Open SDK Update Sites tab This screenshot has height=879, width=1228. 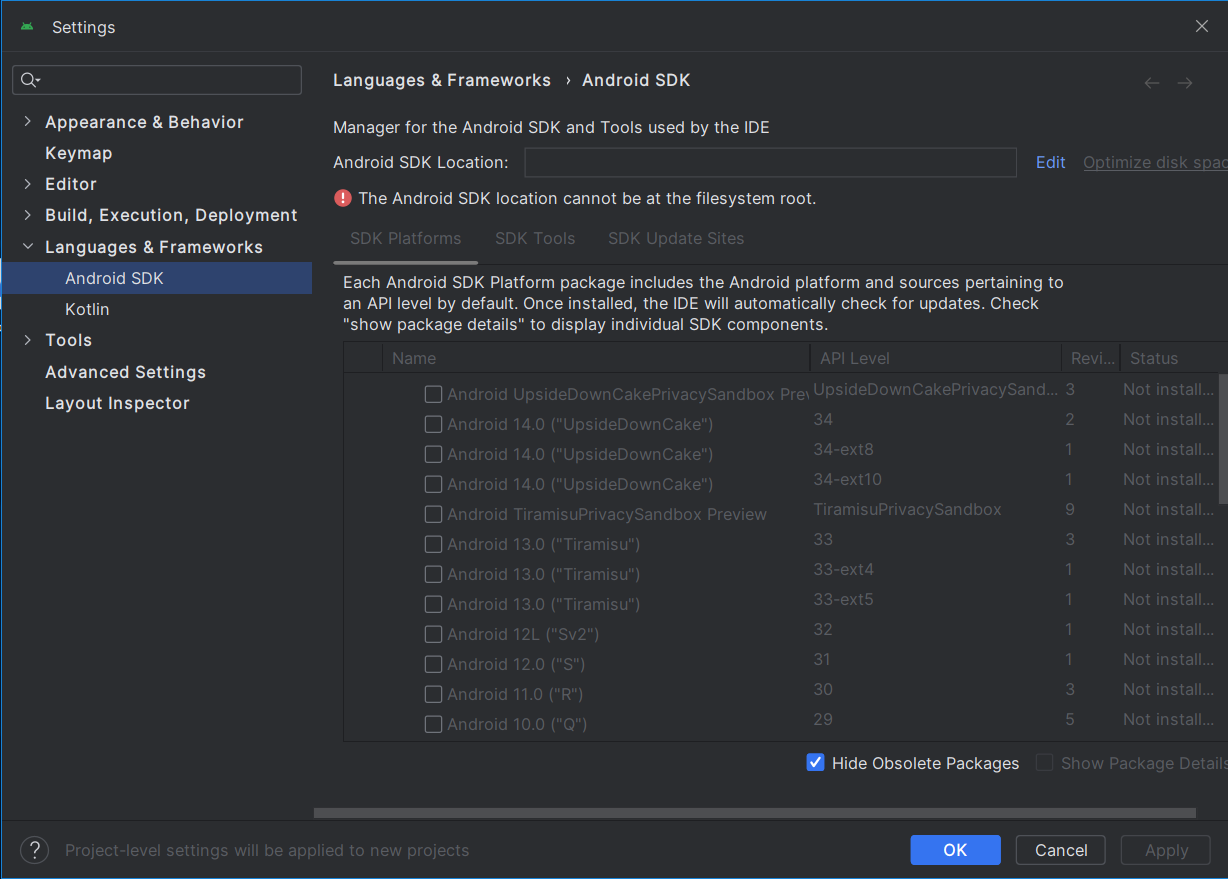(676, 238)
